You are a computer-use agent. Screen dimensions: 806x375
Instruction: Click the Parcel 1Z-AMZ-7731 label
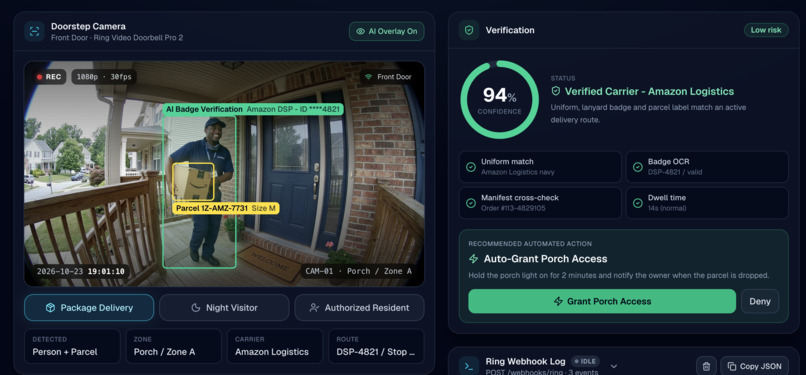click(226, 209)
